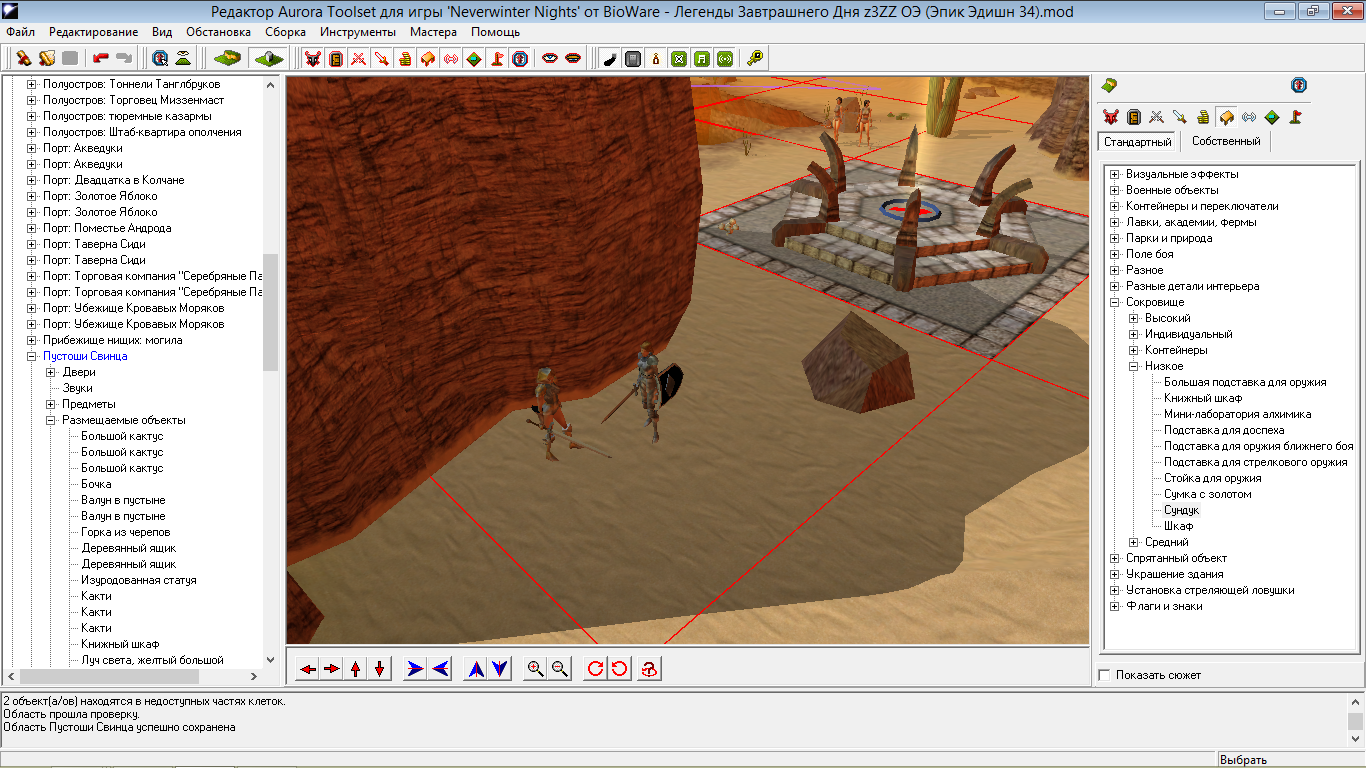Select the gold coins merchant icon in main toolbar
The image size is (1366, 768).
point(405,59)
